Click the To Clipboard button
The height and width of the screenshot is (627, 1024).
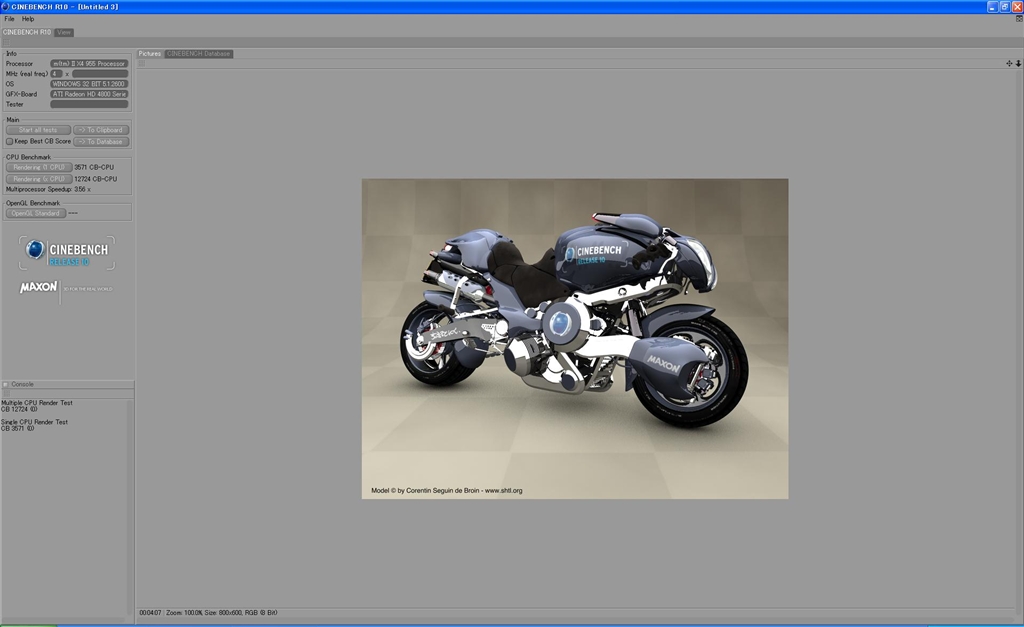point(101,130)
